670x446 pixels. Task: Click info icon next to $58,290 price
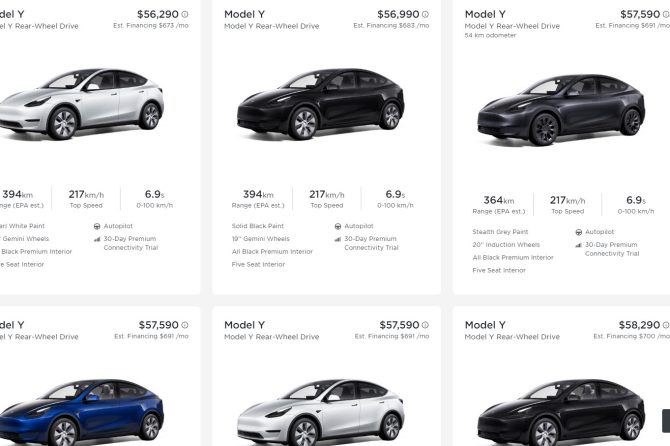[666, 325]
